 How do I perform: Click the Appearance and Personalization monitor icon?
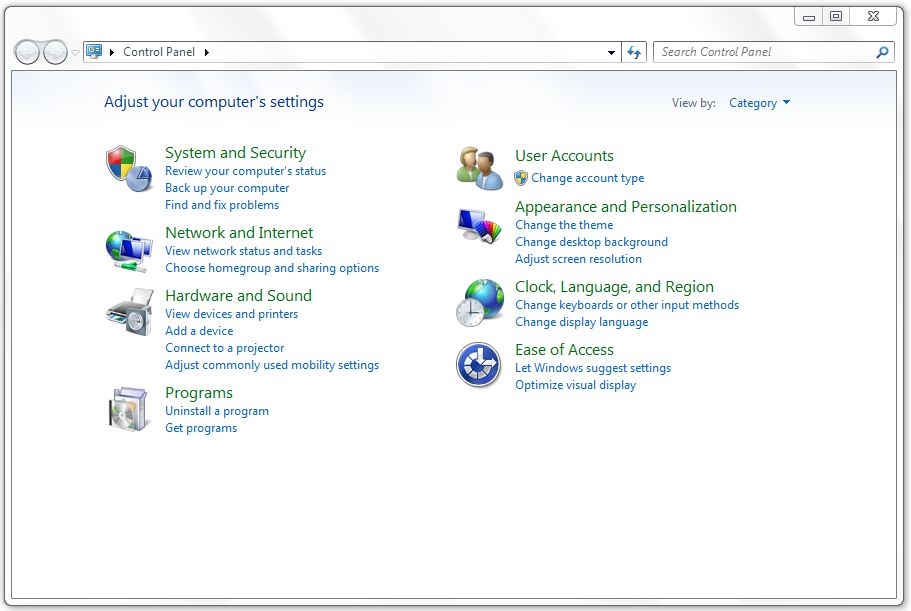coord(479,227)
